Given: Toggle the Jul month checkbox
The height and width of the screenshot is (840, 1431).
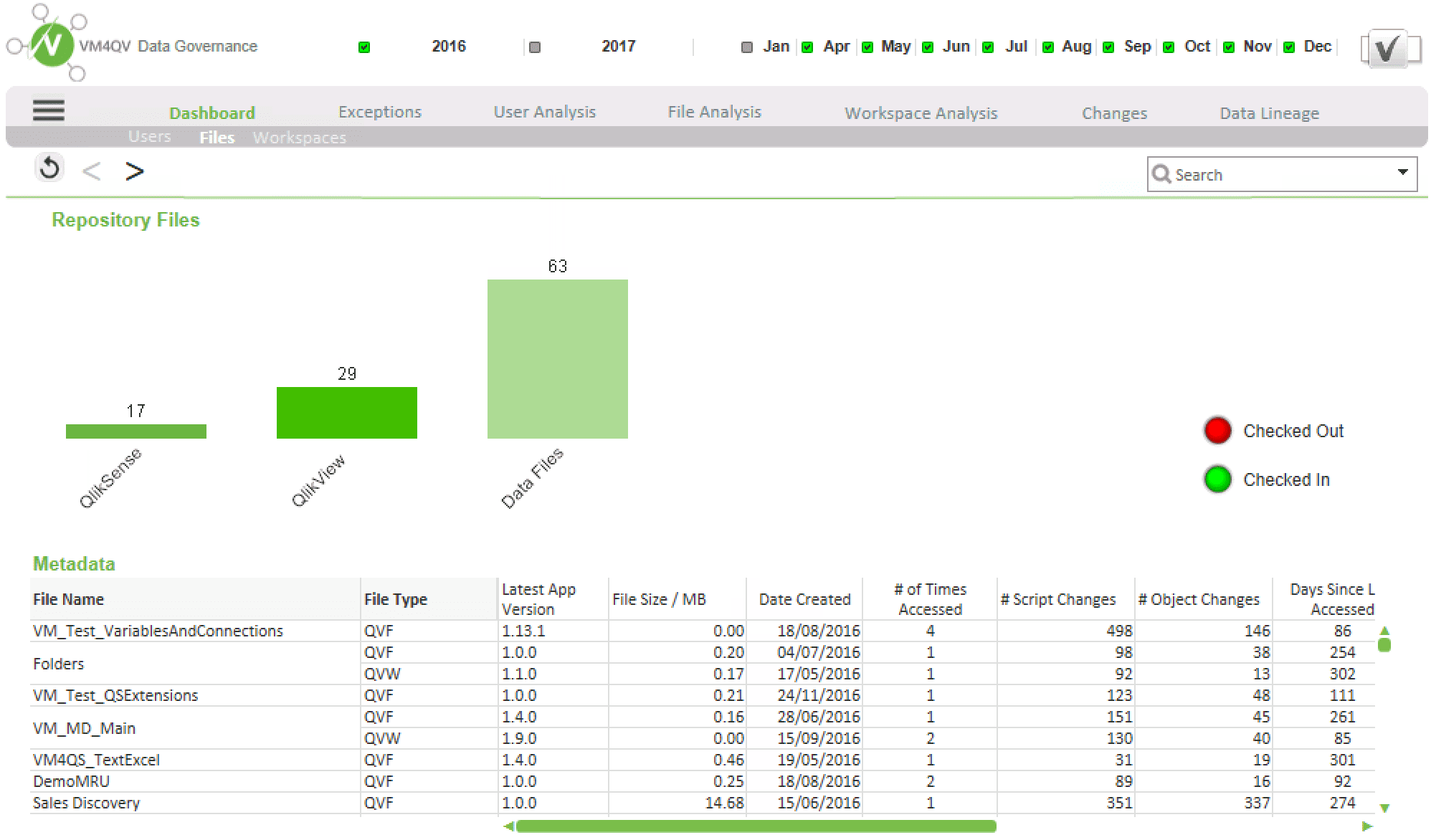Looking at the screenshot, I should [988, 47].
